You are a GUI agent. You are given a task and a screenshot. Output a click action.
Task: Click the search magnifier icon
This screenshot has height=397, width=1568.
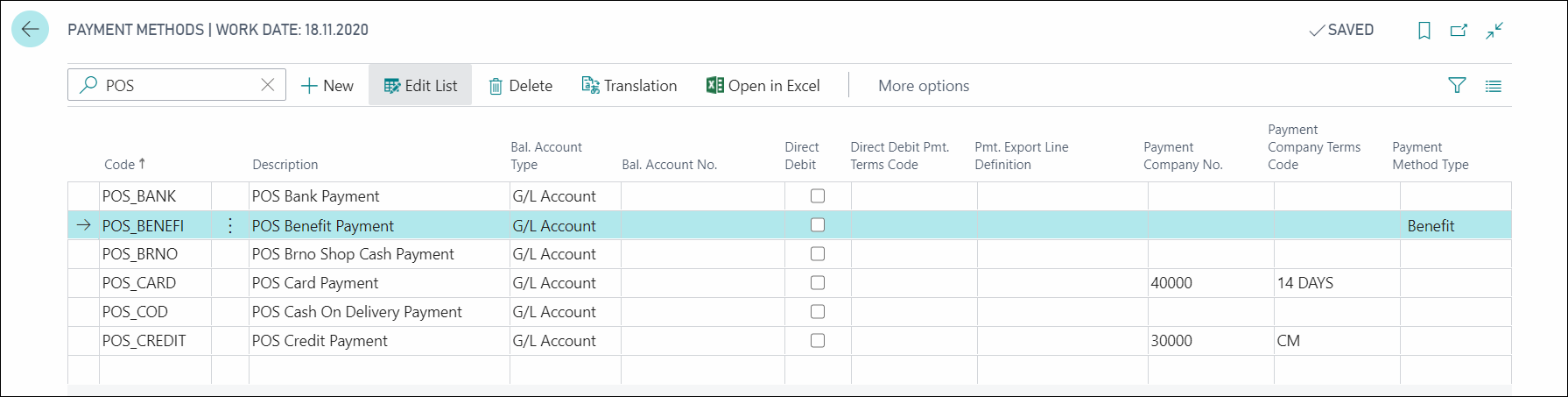(88, 85)
